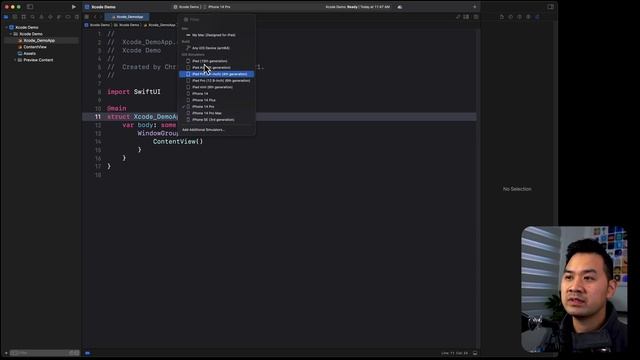
Task: Open the Report navigator icon
Action: (77, 17)
